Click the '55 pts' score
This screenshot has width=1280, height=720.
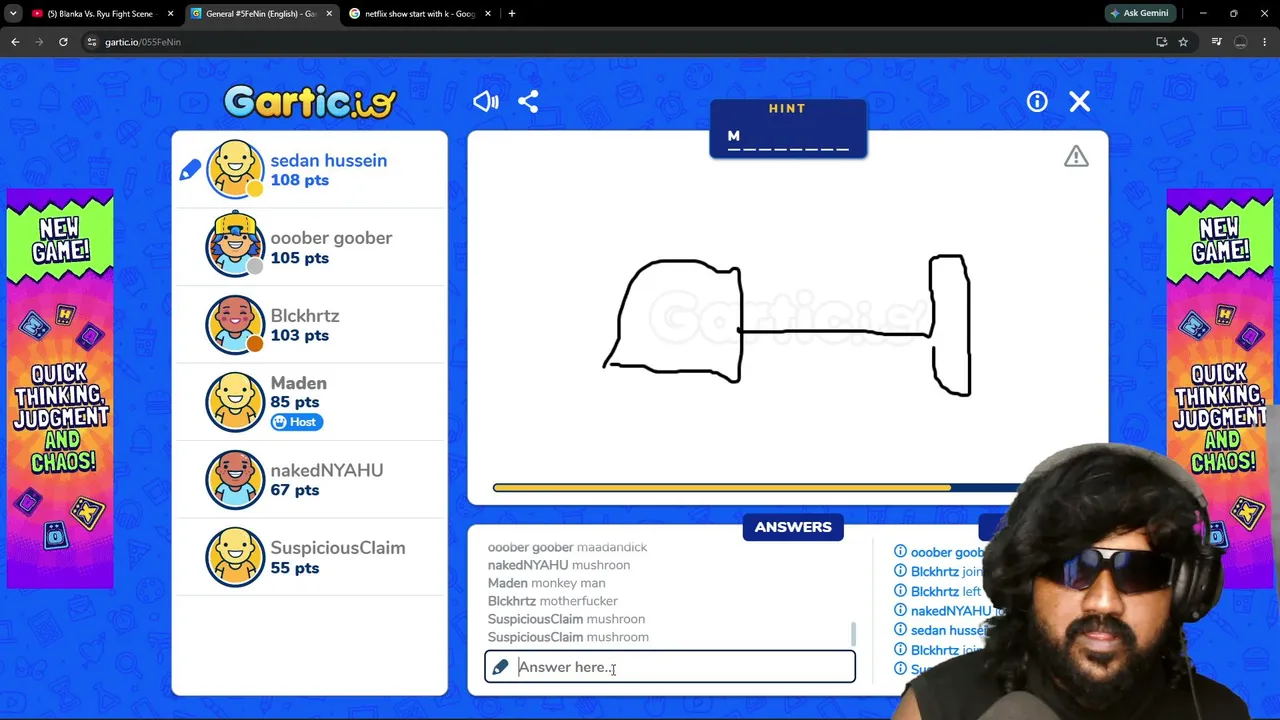pos(295,568)
